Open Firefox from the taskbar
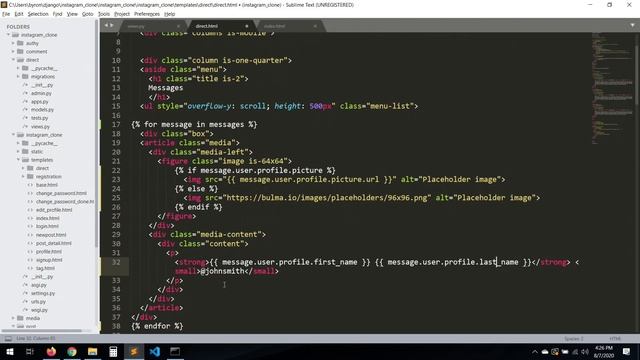640x360 pixels. pyautogui.click(x=51, y=351)
